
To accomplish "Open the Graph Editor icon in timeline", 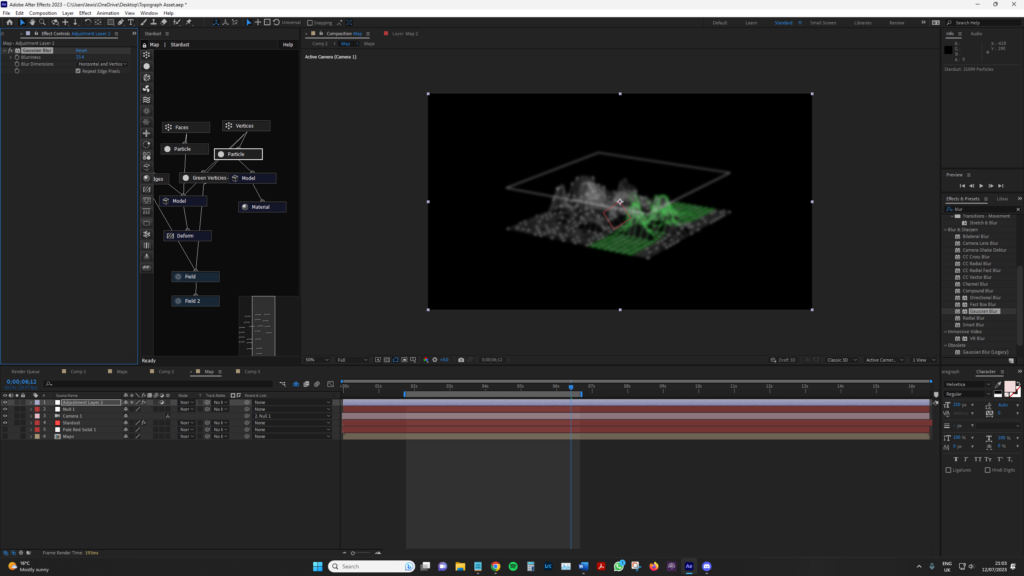I will pos(330,384).
